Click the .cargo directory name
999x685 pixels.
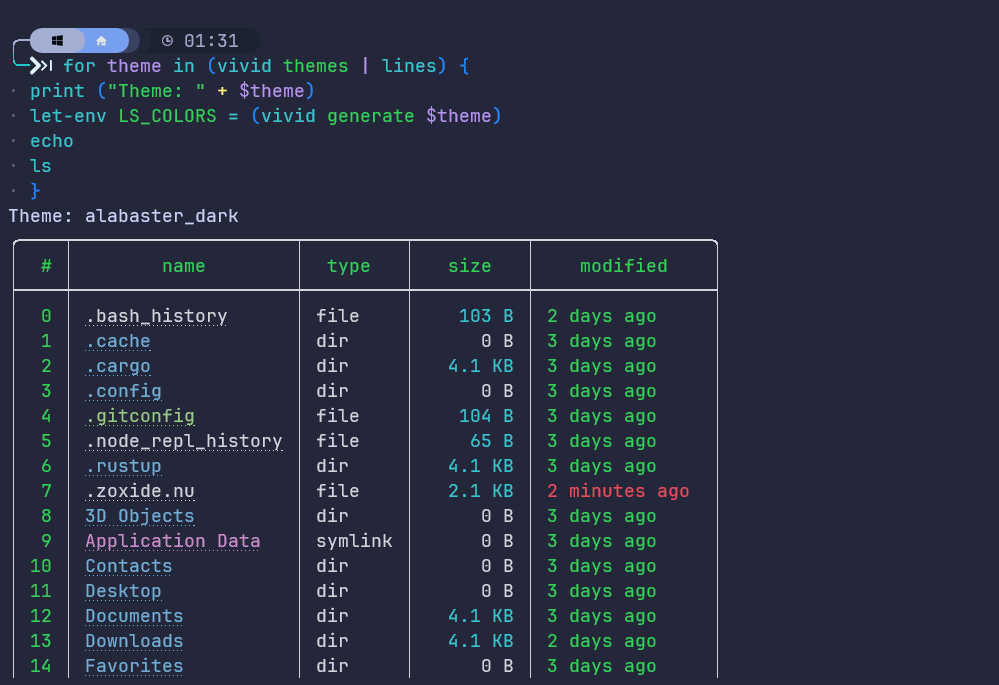tap(118, 366)
